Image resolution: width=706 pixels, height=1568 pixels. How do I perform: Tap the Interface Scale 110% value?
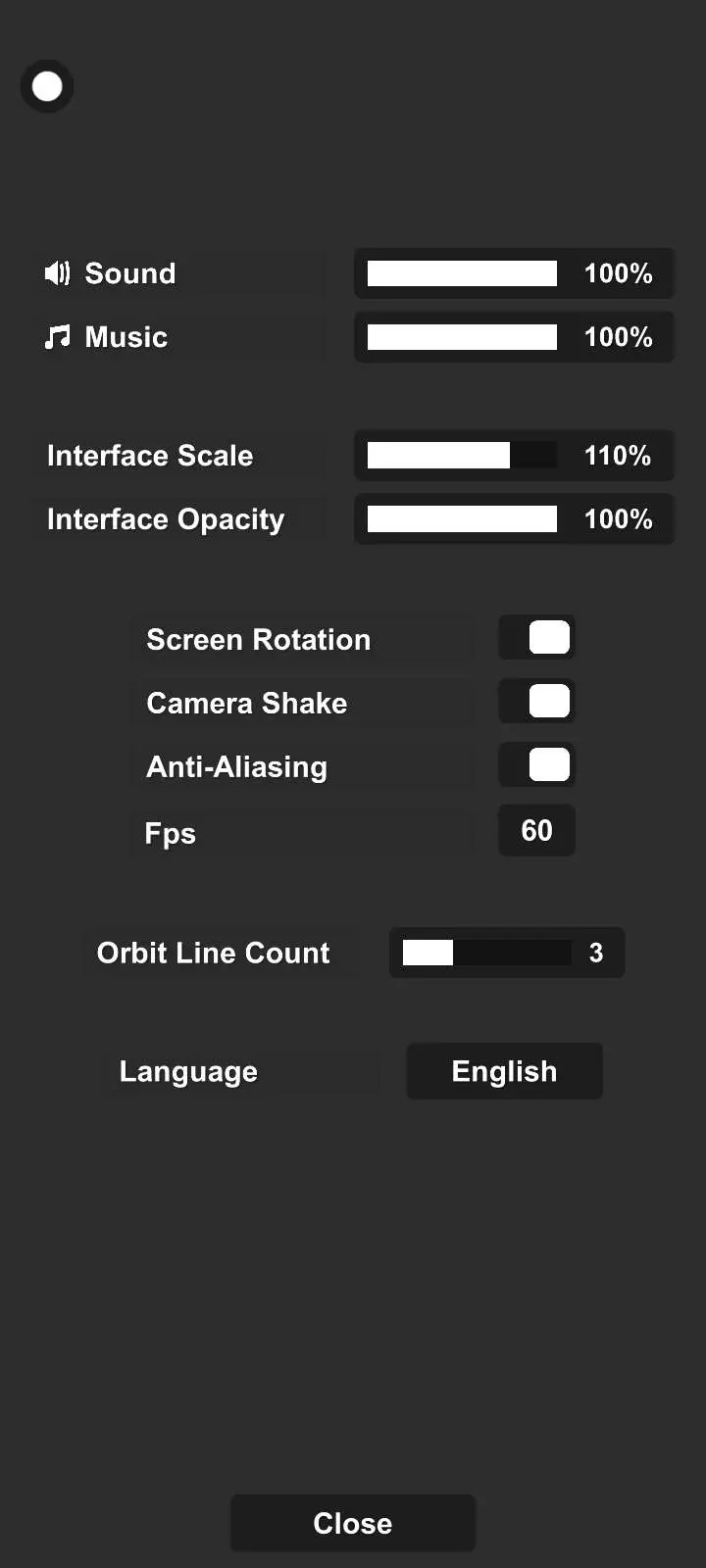pyautogui.click(x=618, y=456)
